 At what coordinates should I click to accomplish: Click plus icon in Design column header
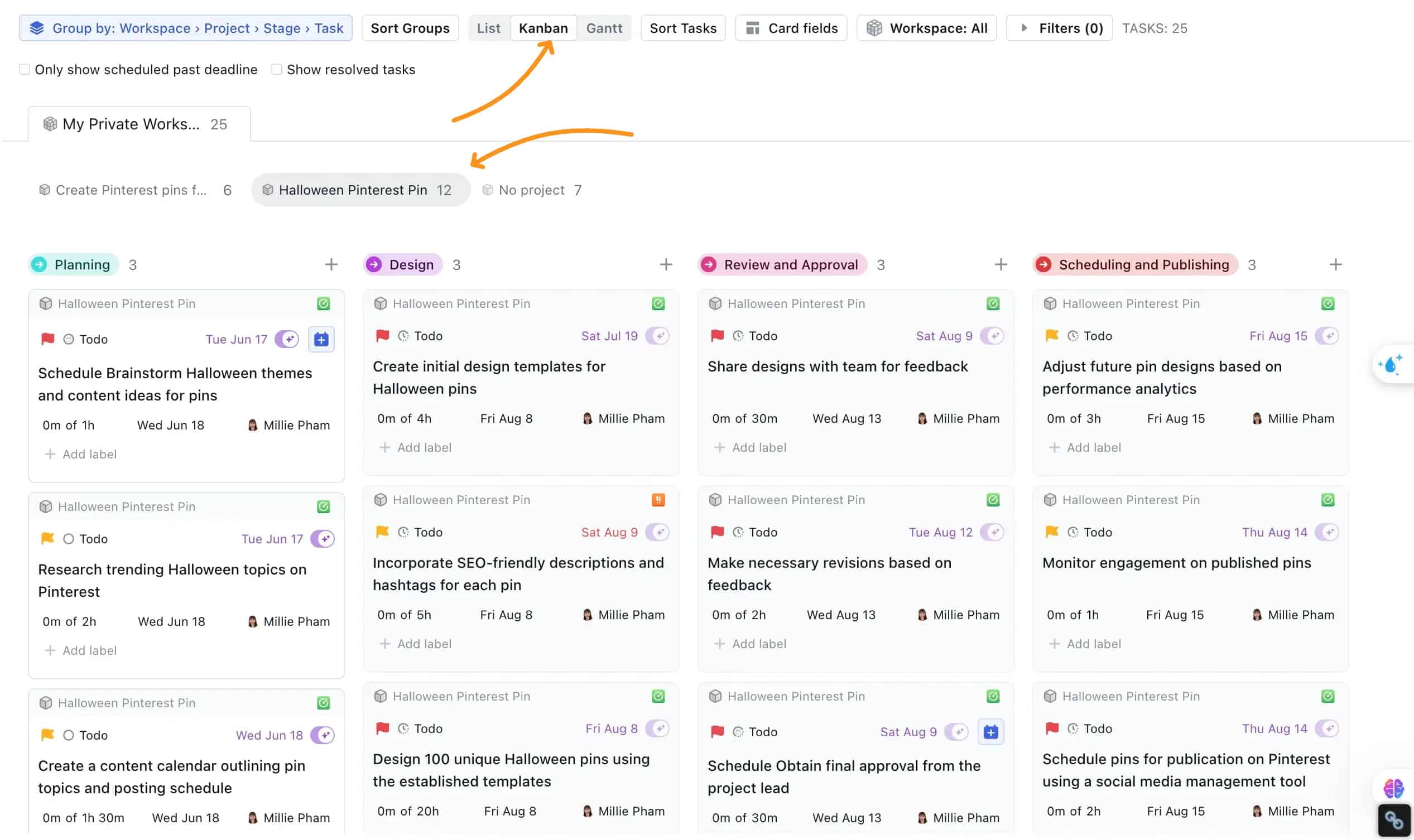click(666, 264)
